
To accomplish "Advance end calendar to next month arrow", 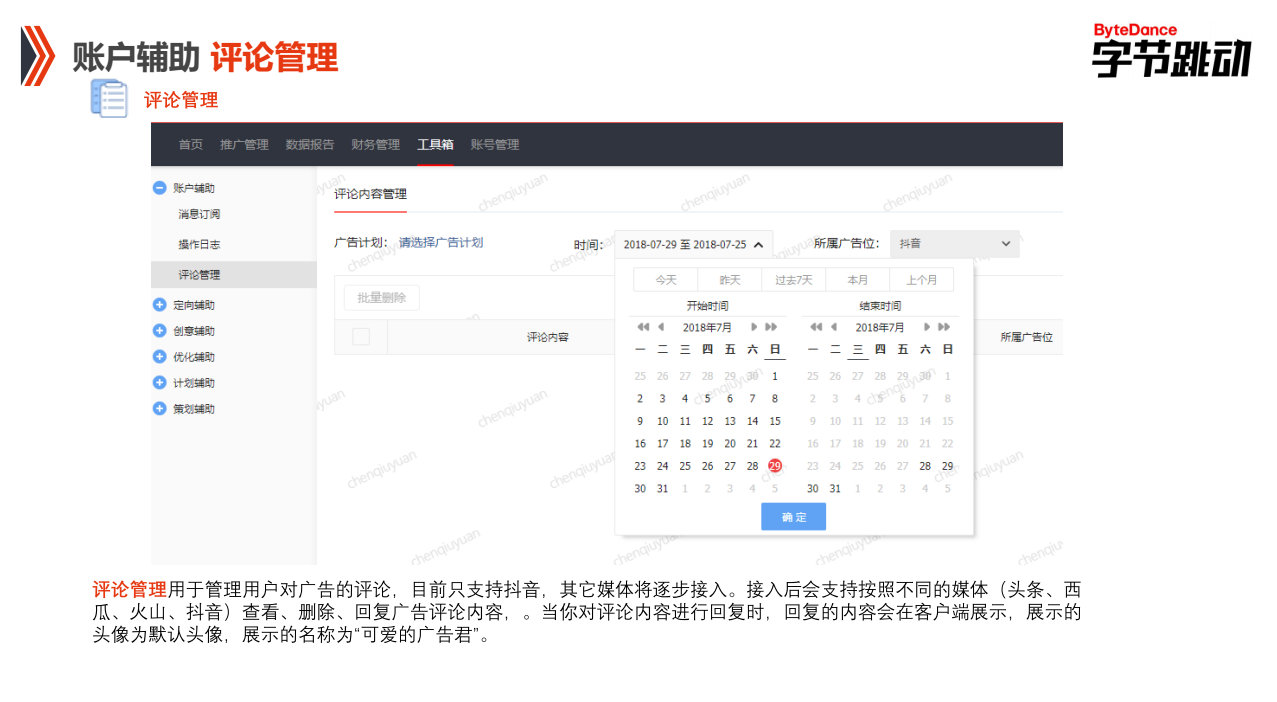I will (926, 326).
